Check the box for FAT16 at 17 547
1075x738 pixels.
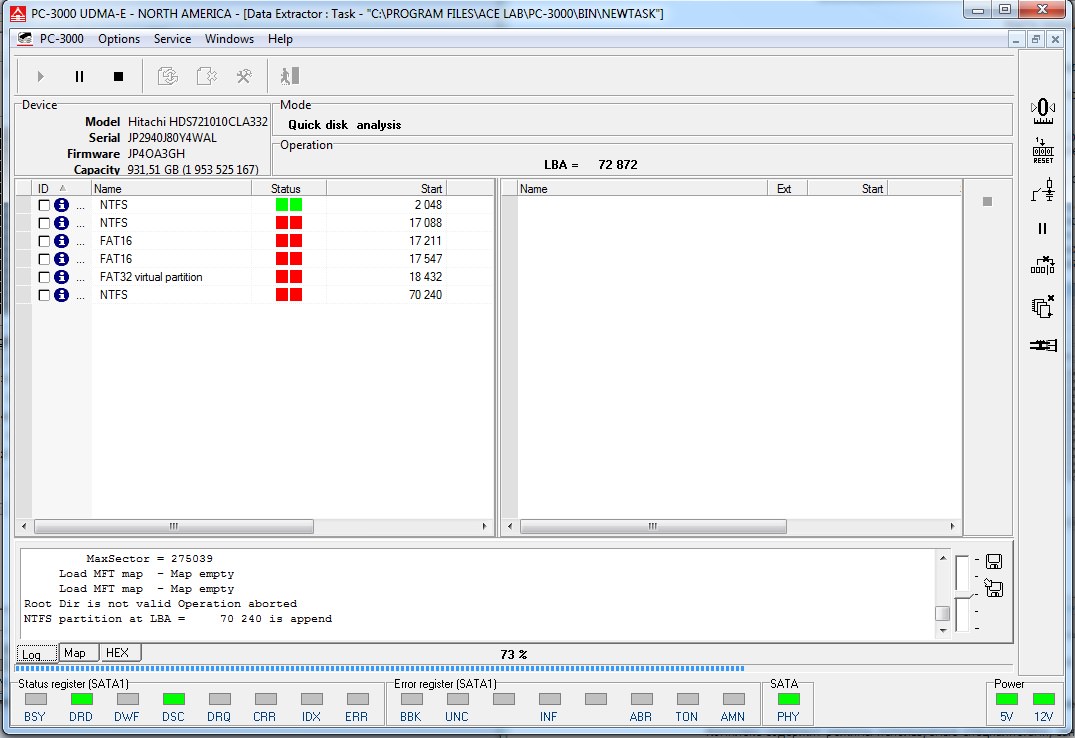point(44,259)
